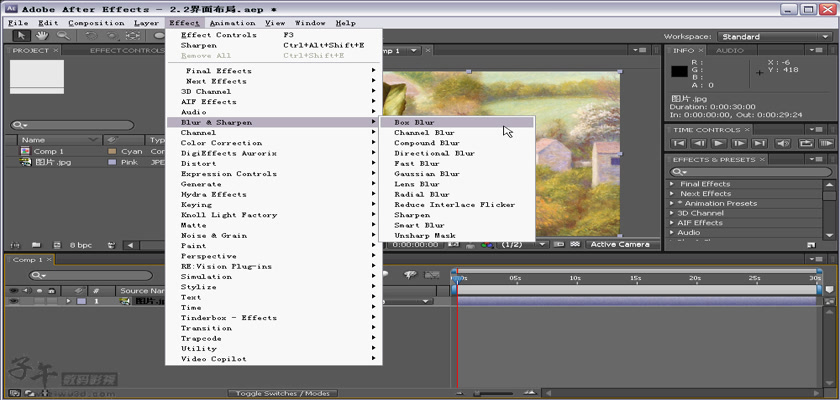Select the Hand tool
Image resolution: width=840 pixels, height=400 pixels.
tap(42, 36)
